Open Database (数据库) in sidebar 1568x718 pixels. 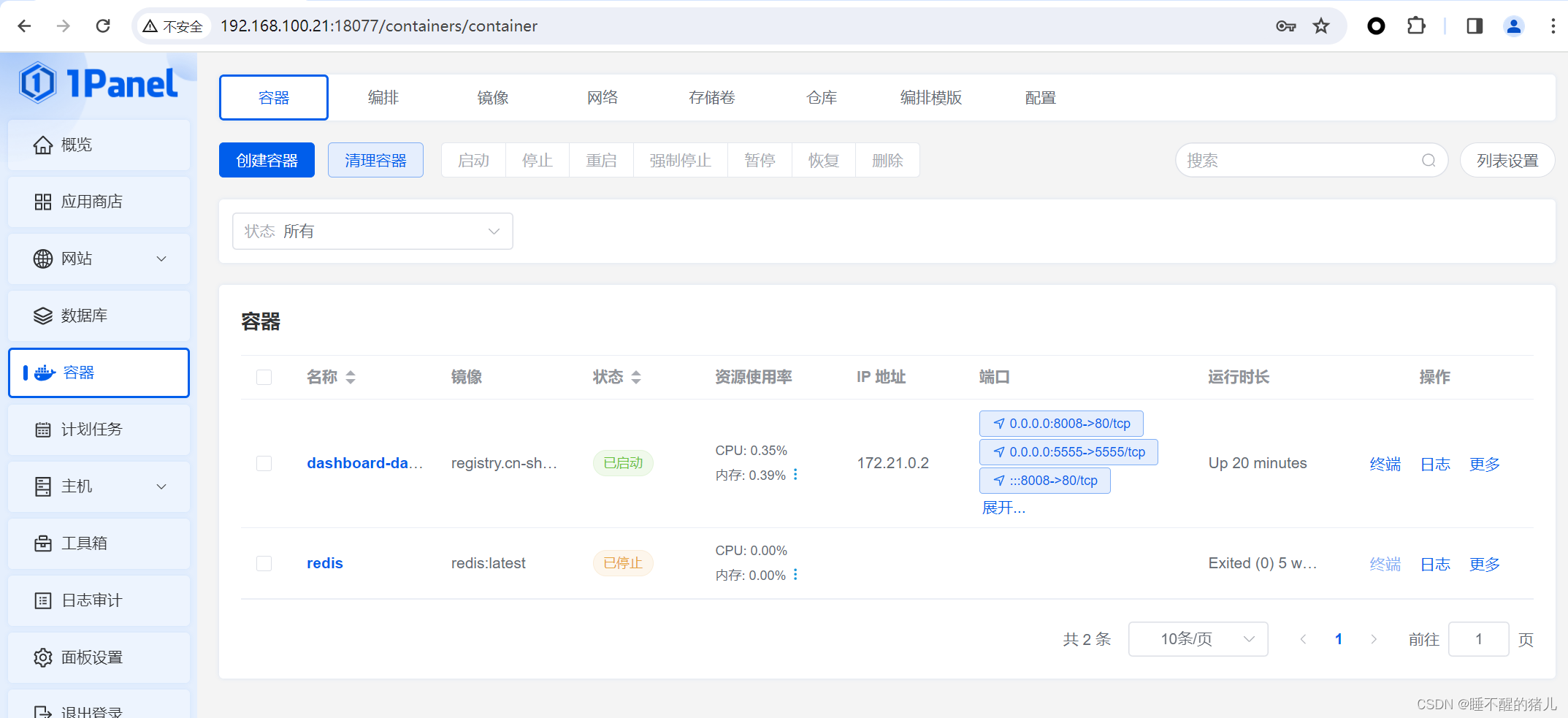99,316
